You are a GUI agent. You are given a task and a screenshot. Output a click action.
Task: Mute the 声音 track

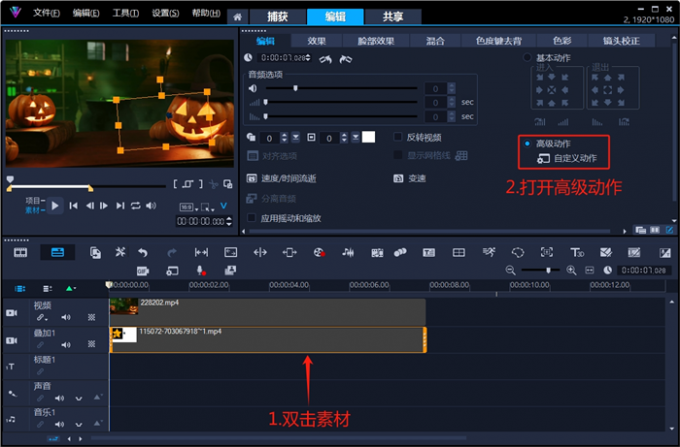(x=59, y=398)
